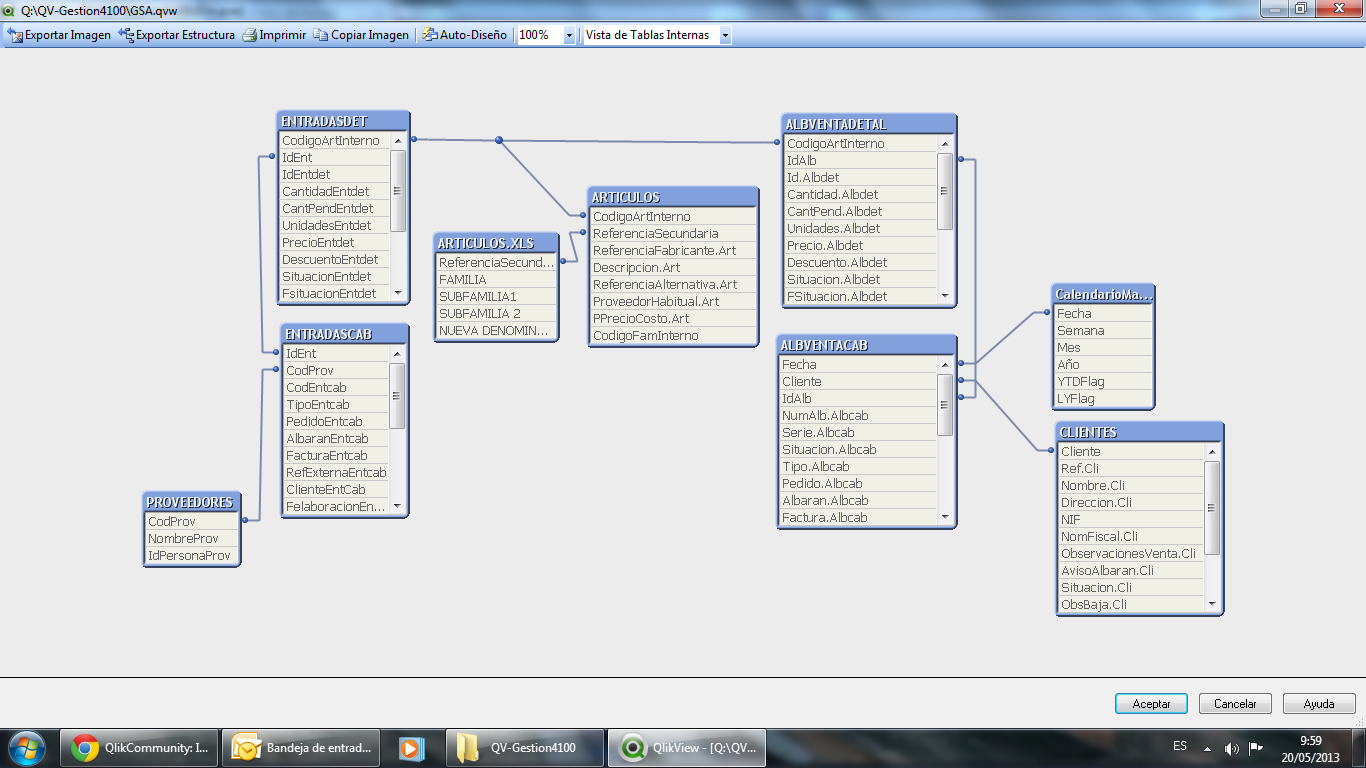Launch Windows Media Player from the taskbar
The image size is (1366, 768).
(x=412, y=747)
